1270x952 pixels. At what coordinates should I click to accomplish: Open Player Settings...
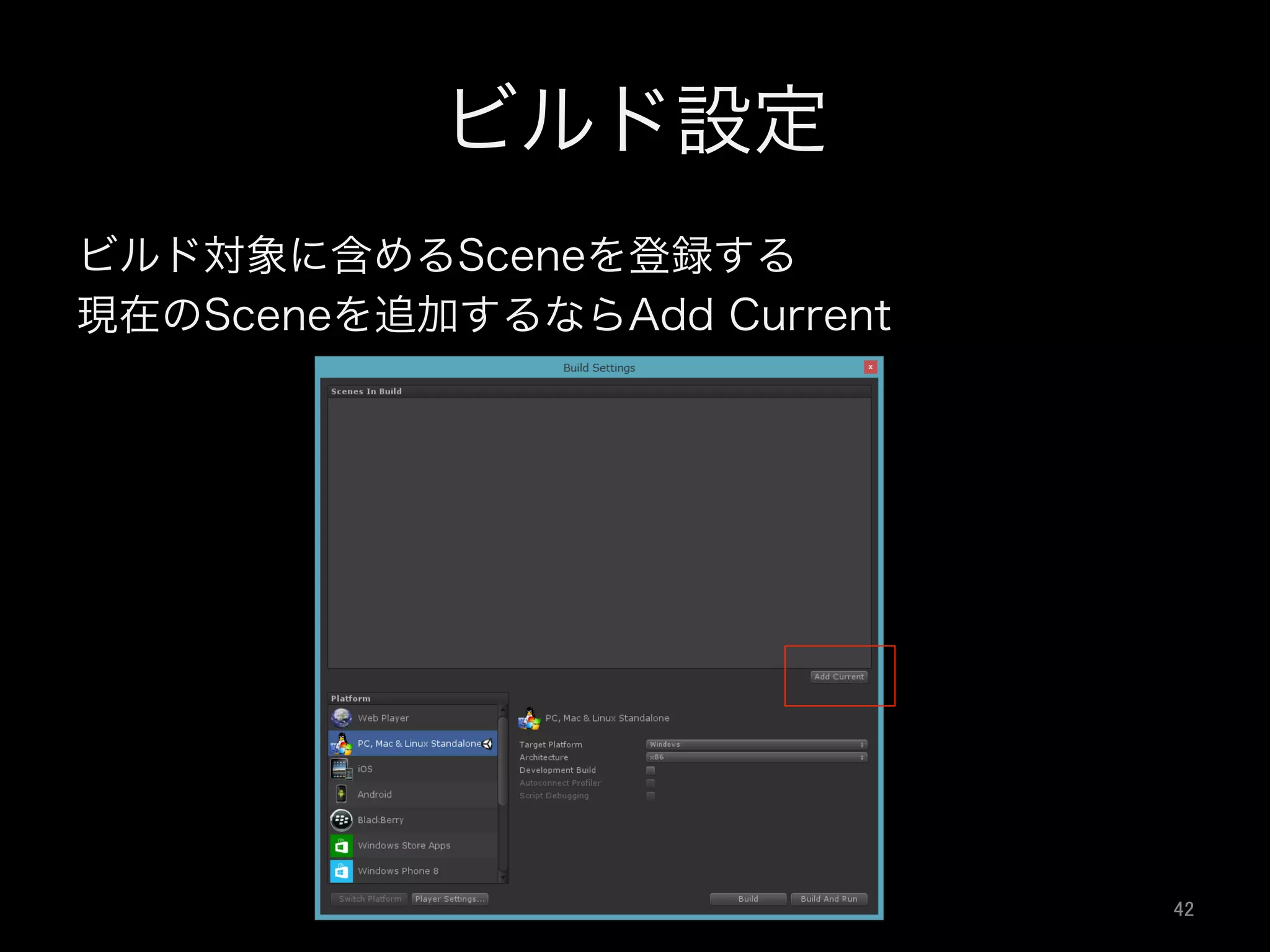pos(450,899)
